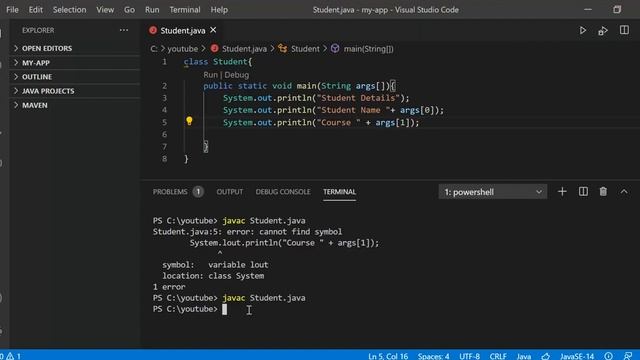Kill terminal with trash icon

click(x=603, y=191)
